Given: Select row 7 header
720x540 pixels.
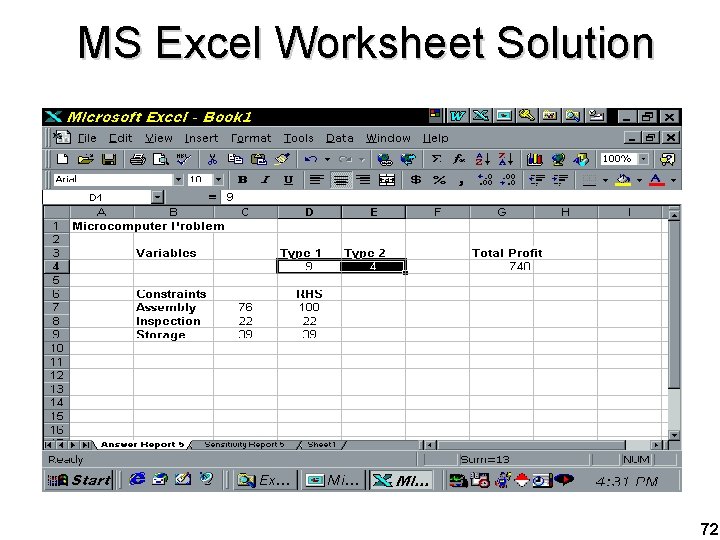Looking at the screenshot, I should click(x=56, y=307).
